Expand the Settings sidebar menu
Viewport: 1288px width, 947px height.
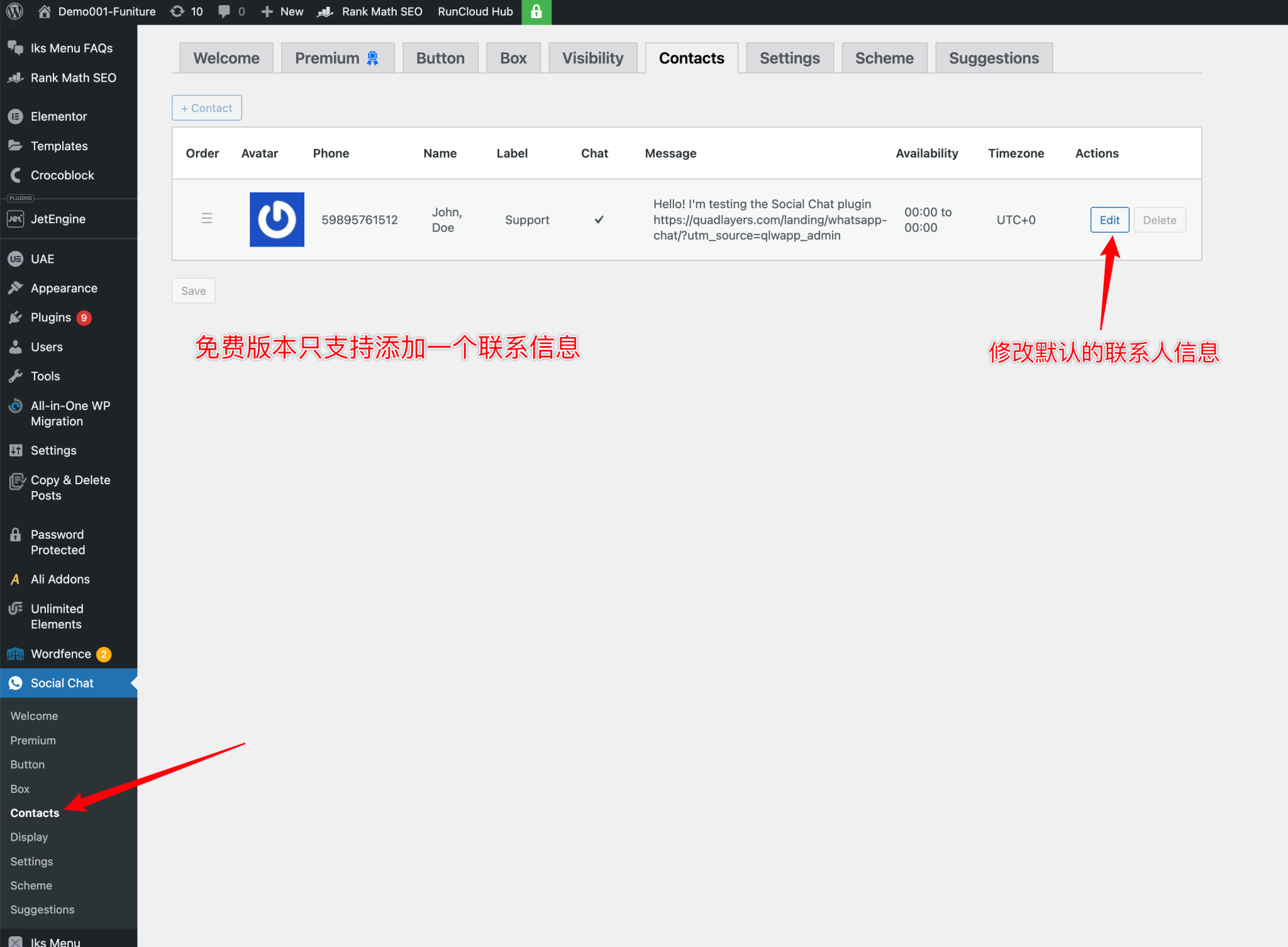pos(16,450)
